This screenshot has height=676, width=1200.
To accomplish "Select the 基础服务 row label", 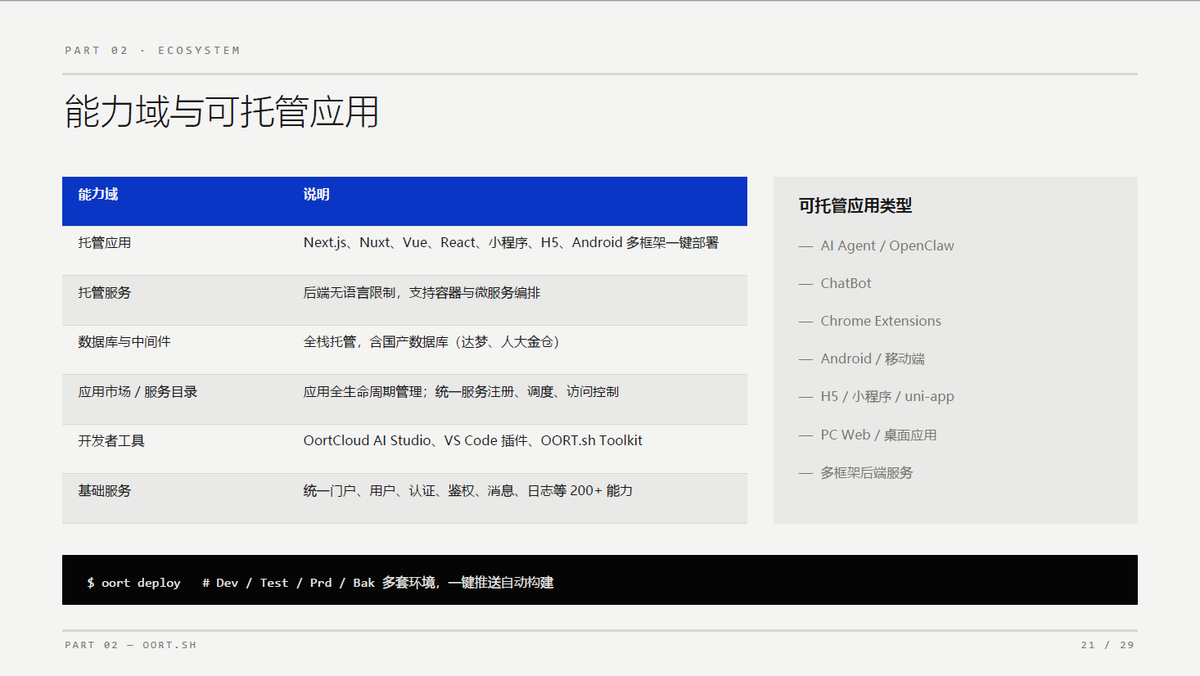I will click(x=104, y=490).
